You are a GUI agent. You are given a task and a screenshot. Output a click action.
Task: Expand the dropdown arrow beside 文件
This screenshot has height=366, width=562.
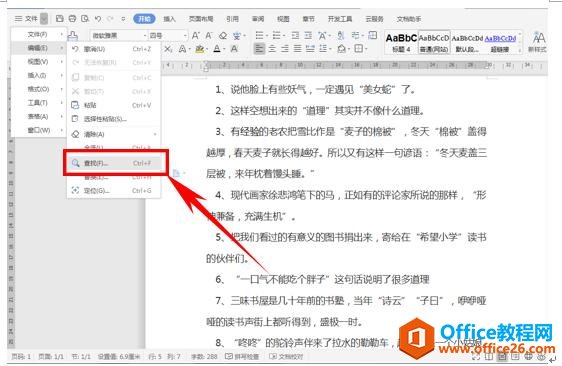(44, 19)
